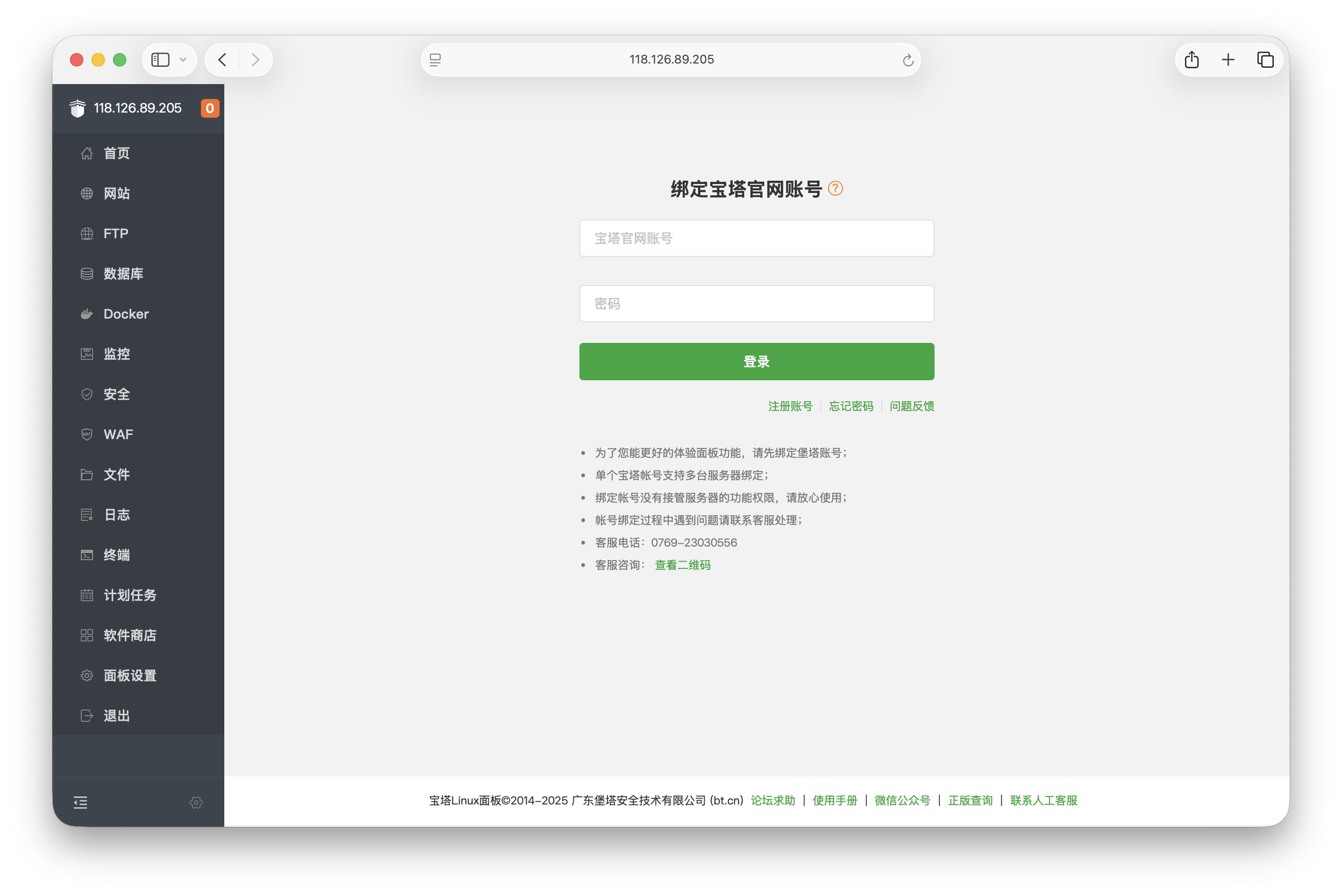The height and width of the screenshot is (896, 1342).
Task: Open the 网站 websites section
Action: coord(117,193)
